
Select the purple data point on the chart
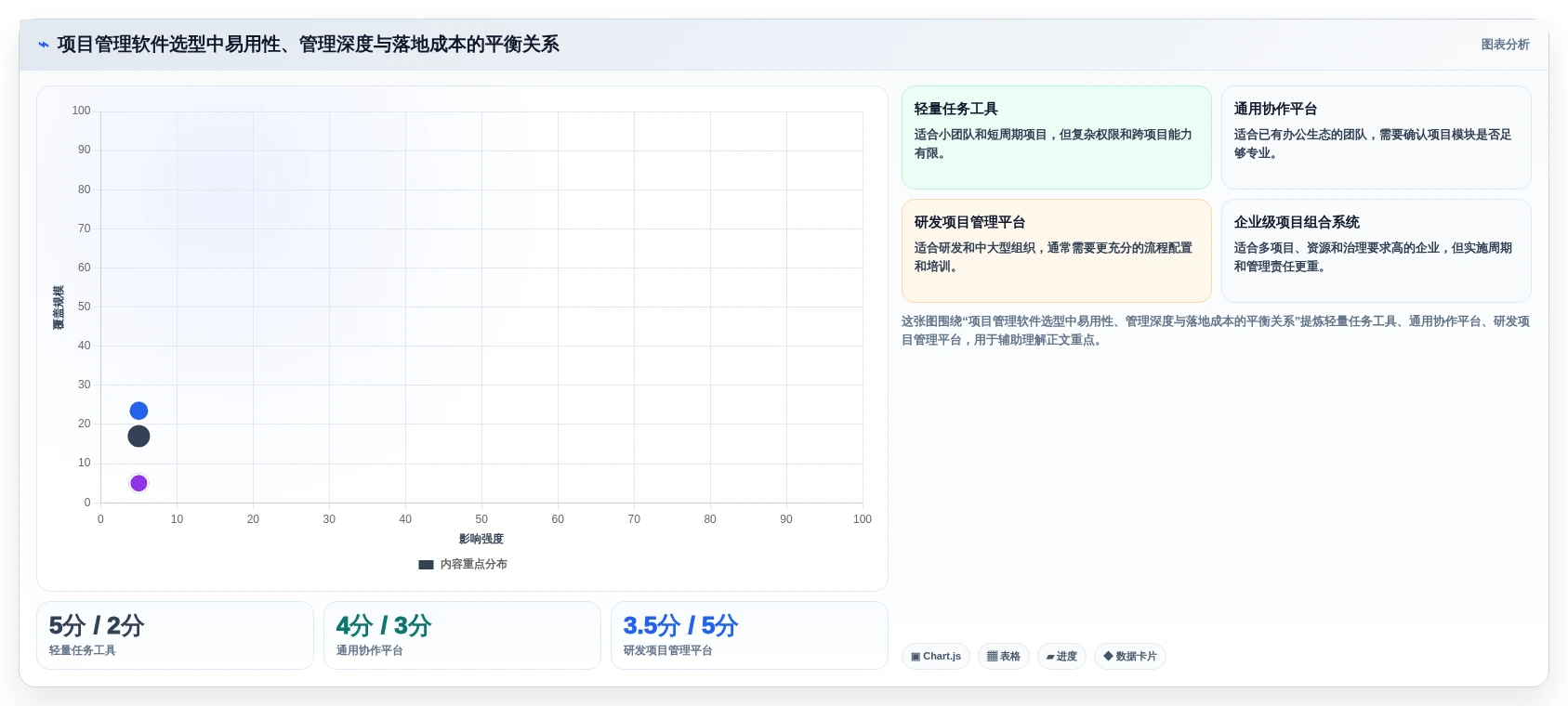(x=138, y=483)
